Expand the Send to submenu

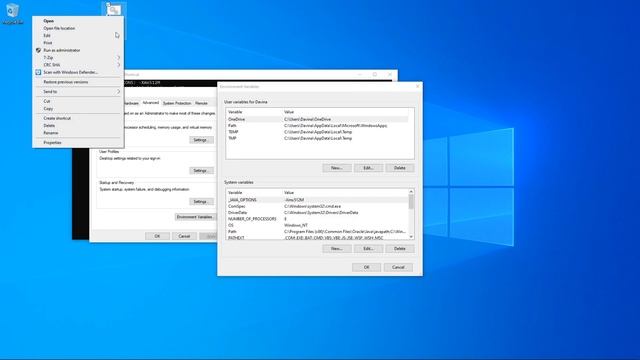(78, 92)
